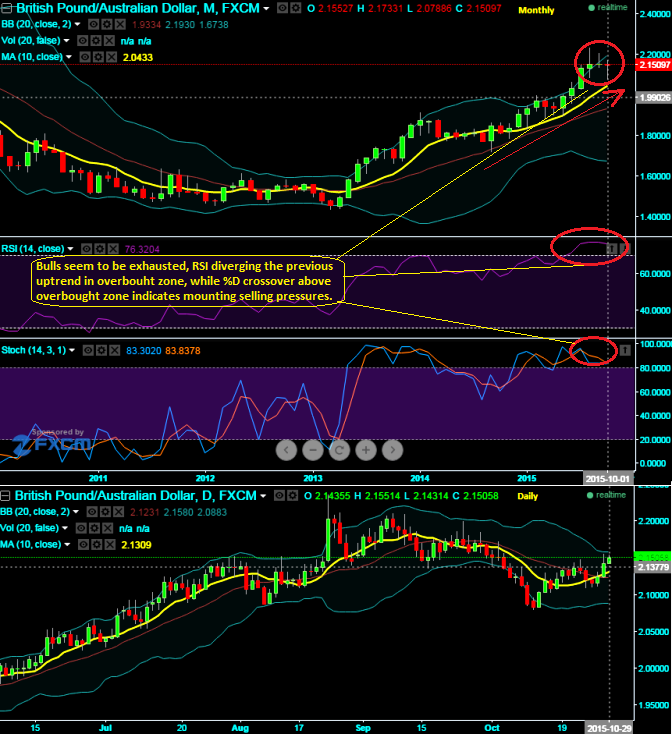Open RSI (14, close) dropdown arrow
The image size is (672, 734).
pos(71,249)
